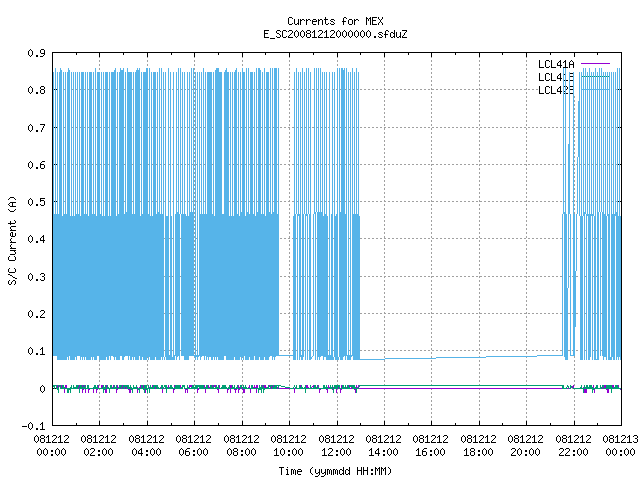Click the 0.5 y-axis tick label
Image resolution: width=640 pixels, height=480 pixels.
[37, 202]
